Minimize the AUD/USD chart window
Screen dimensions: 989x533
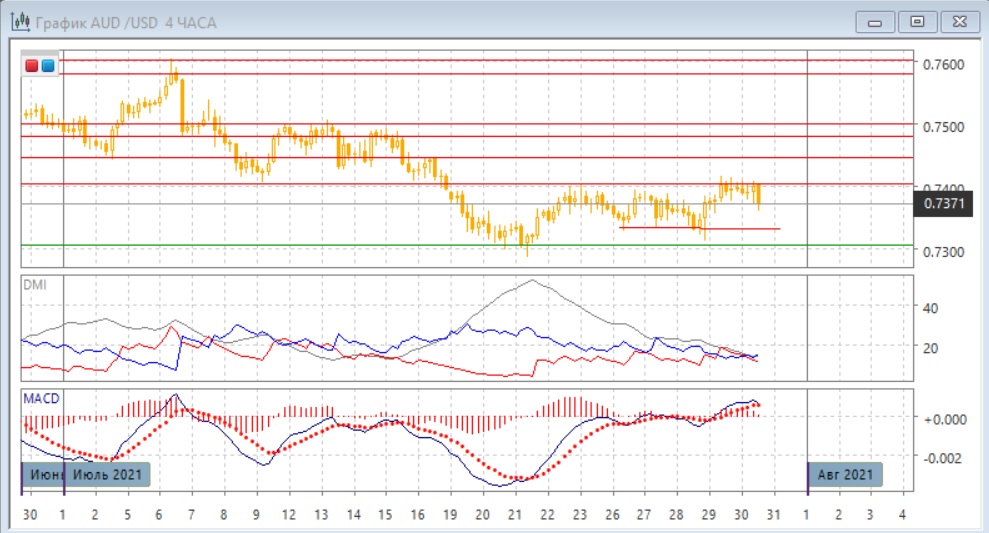[881, 21]
